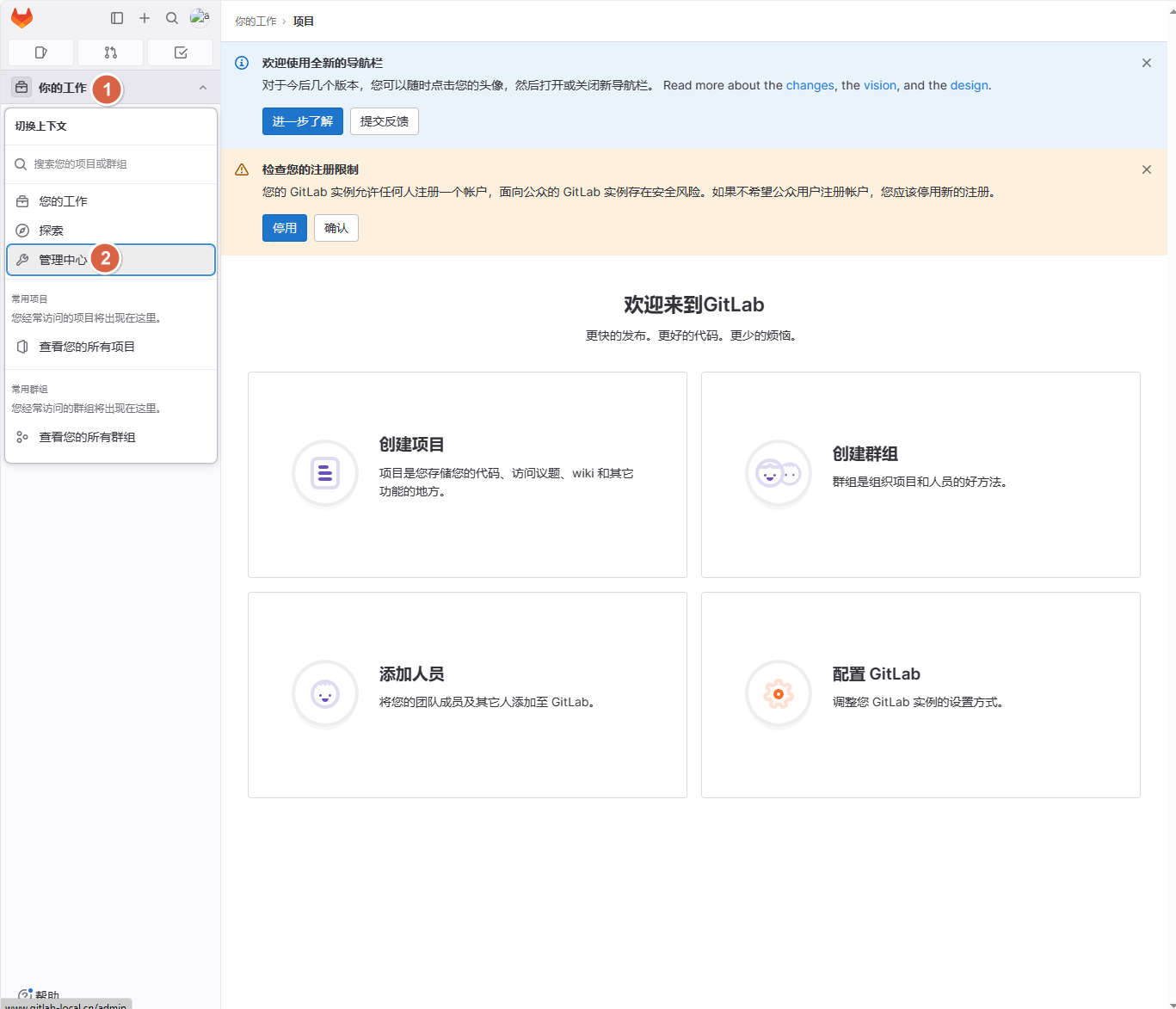Dismiss the registration restriction warning
The image size is (1176, 1009).
(x=1147, y=169)
